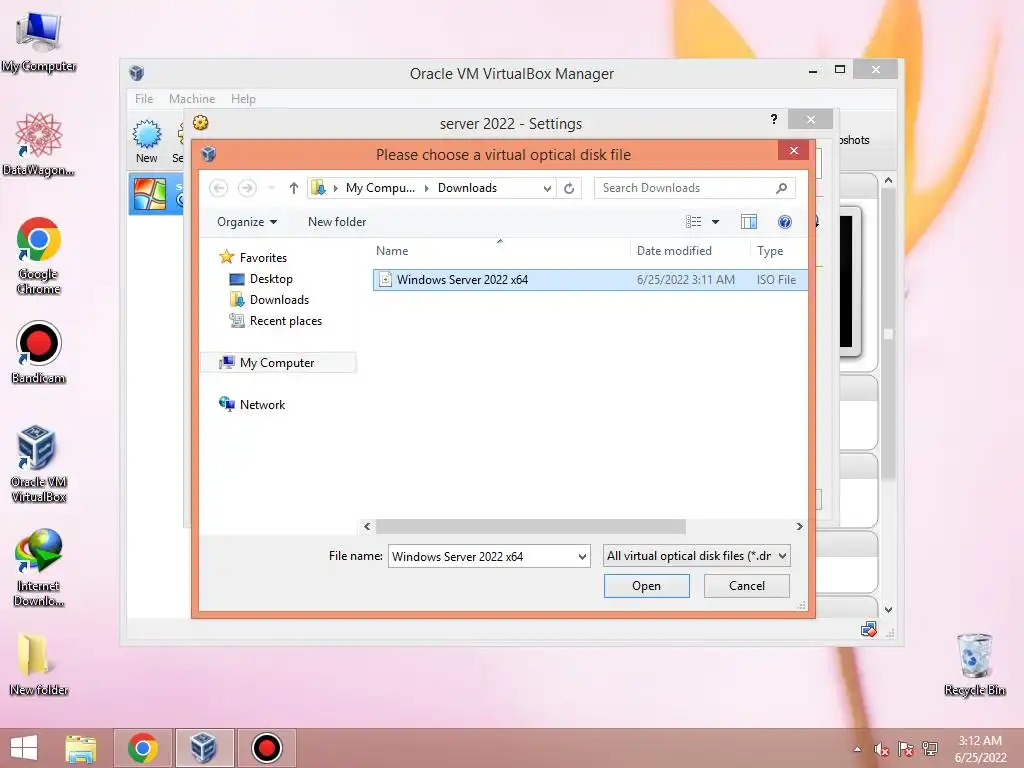
Task: Open File Explorer from the taskbar
Action: pos(81,748)
